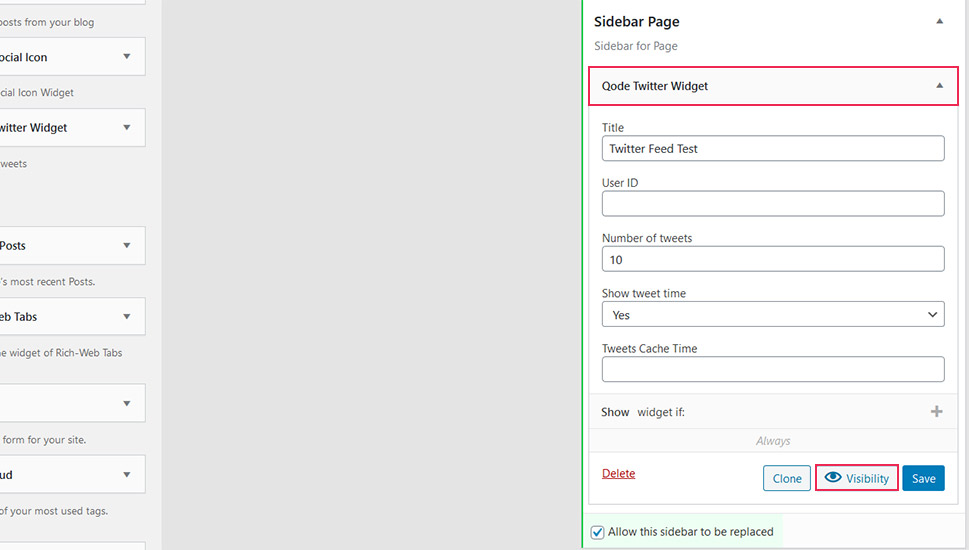Viewport: 969px width, 550px height.
Task: Toggle Allow this sidebar to be replaced checkbox
Action: click(x=597, y=532)
